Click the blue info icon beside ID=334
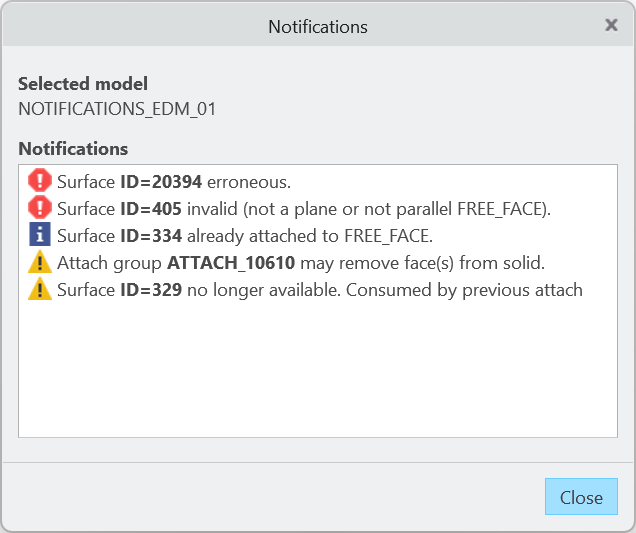Screen dimensions: 636x533 [39, 235]
